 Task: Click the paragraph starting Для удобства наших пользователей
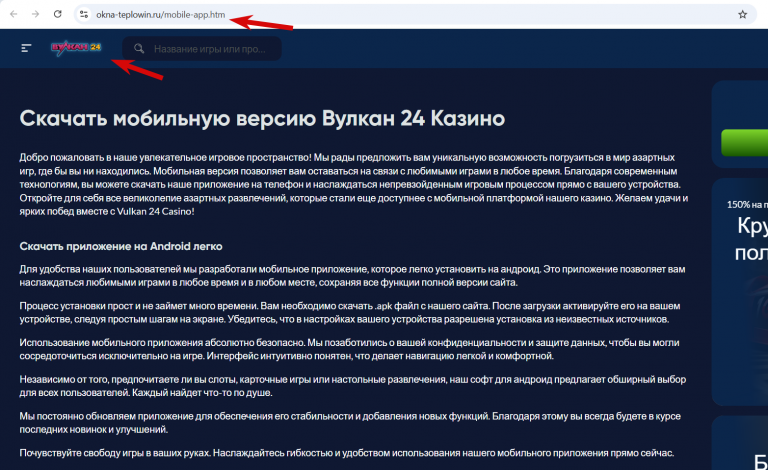353,276
